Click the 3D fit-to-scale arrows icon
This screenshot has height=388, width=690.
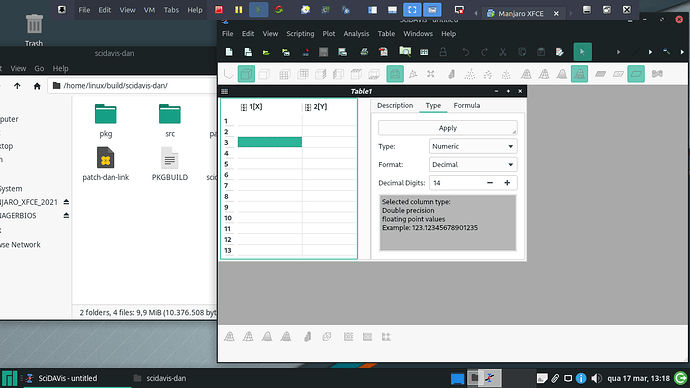click(x=430, y=74)
